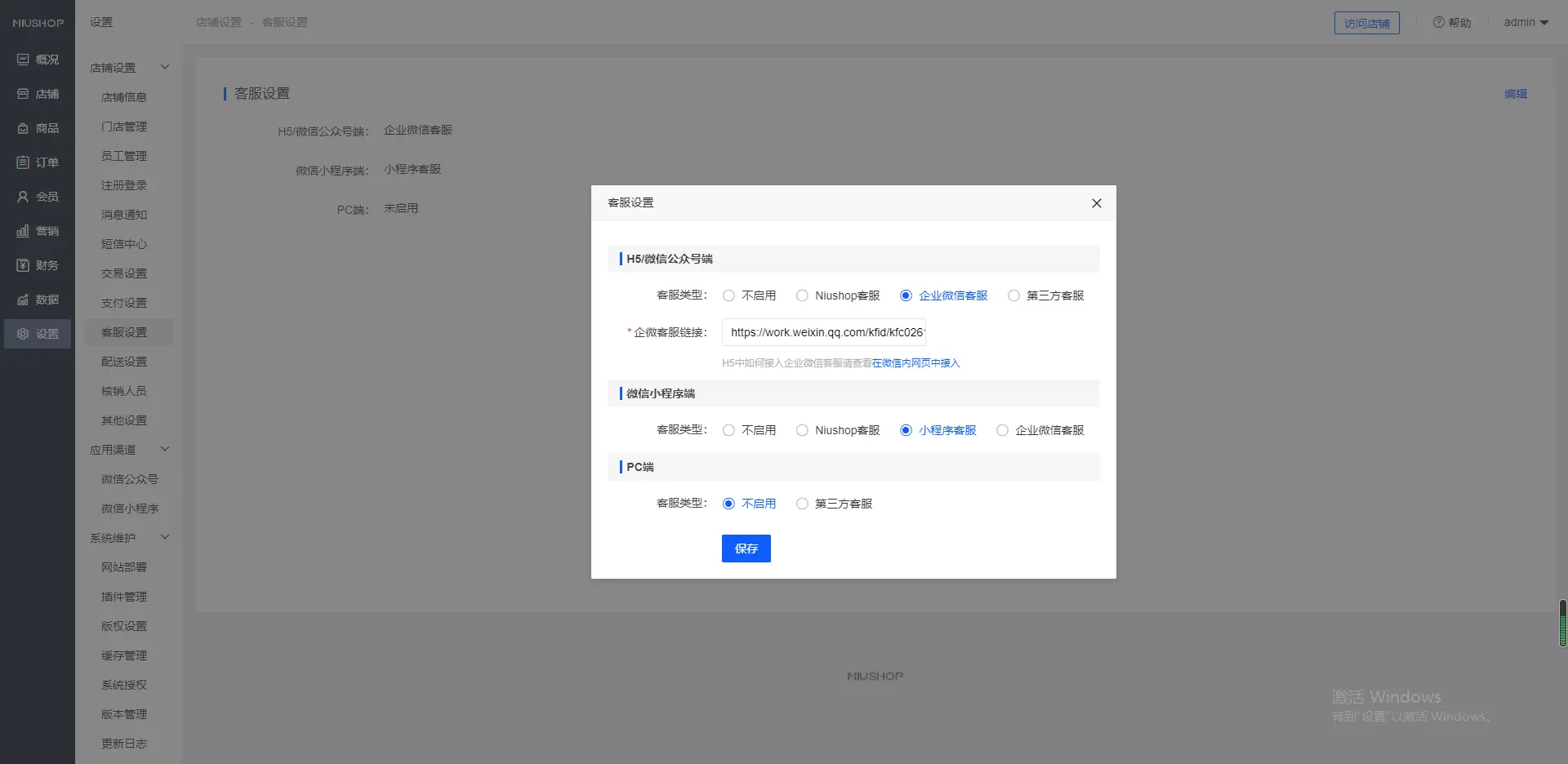Click the green page scrollbar thumb
1568x764 pixels.
click(x=1562, y=624)
